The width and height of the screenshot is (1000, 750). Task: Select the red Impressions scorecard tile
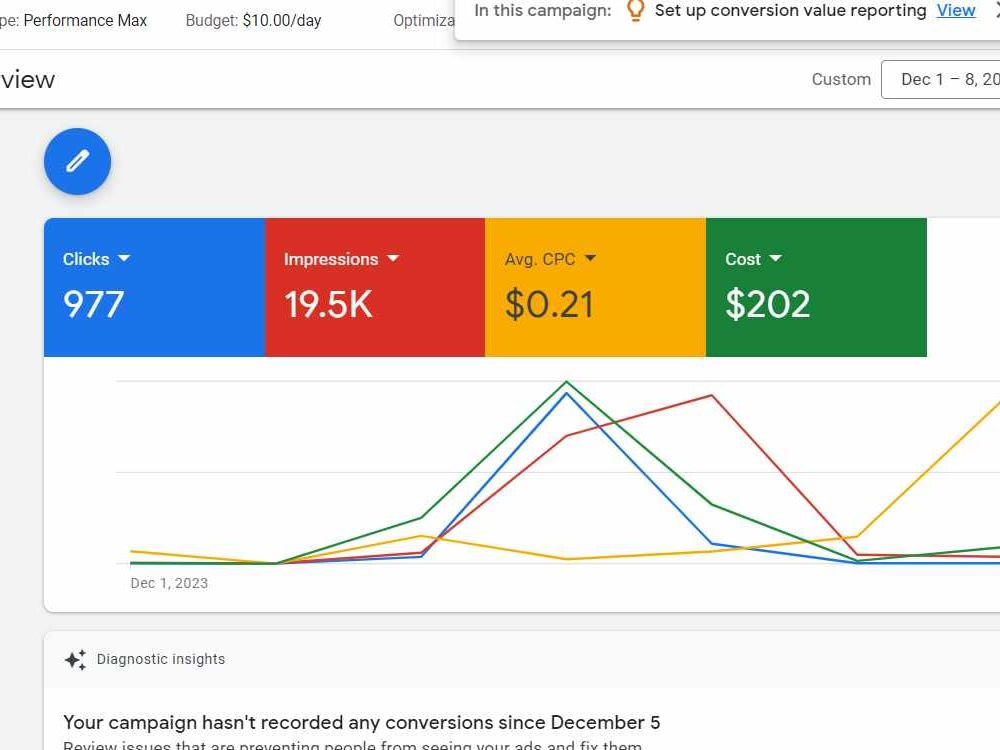375,287
